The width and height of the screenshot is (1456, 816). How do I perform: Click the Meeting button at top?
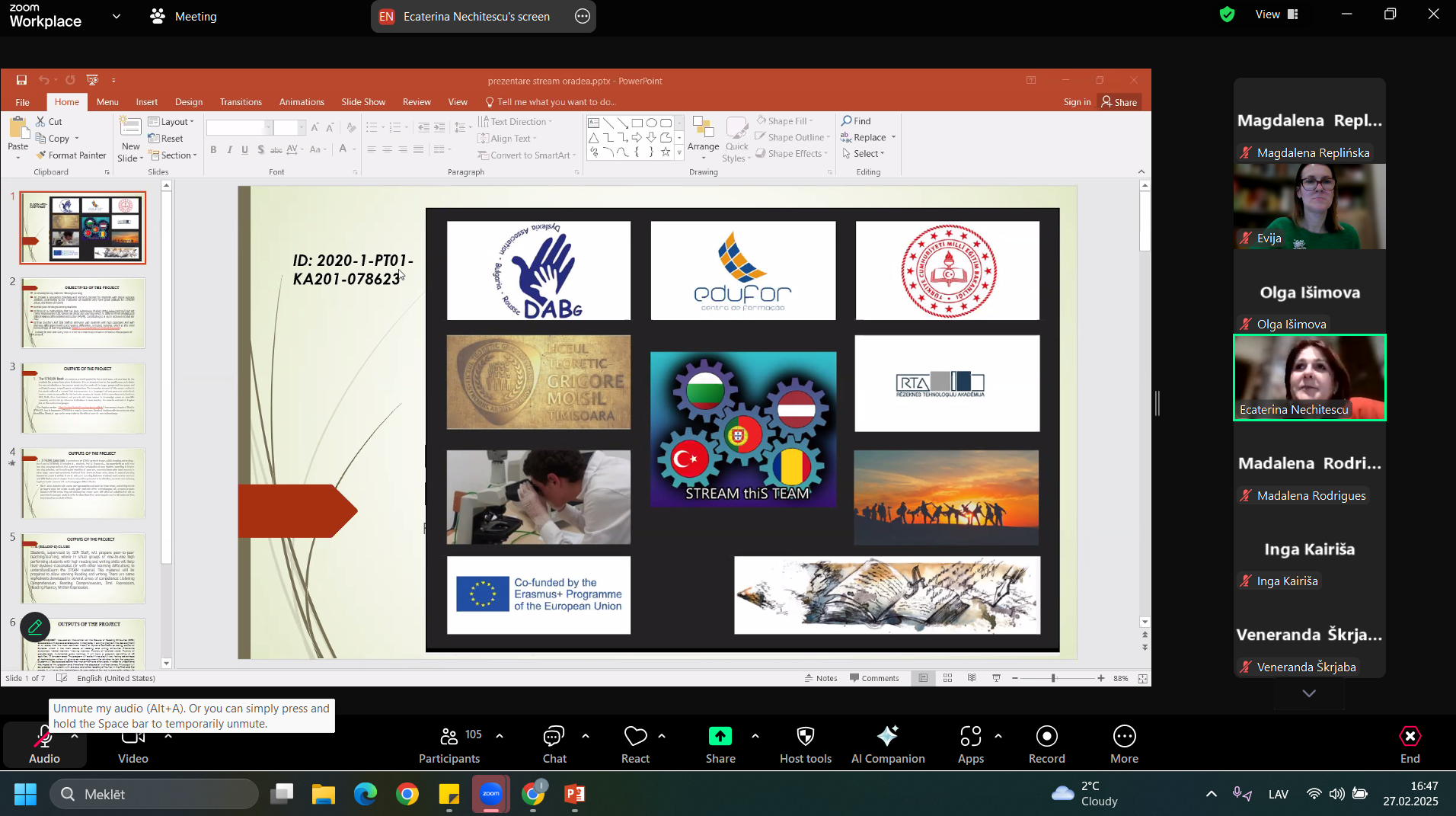(184, 17)
